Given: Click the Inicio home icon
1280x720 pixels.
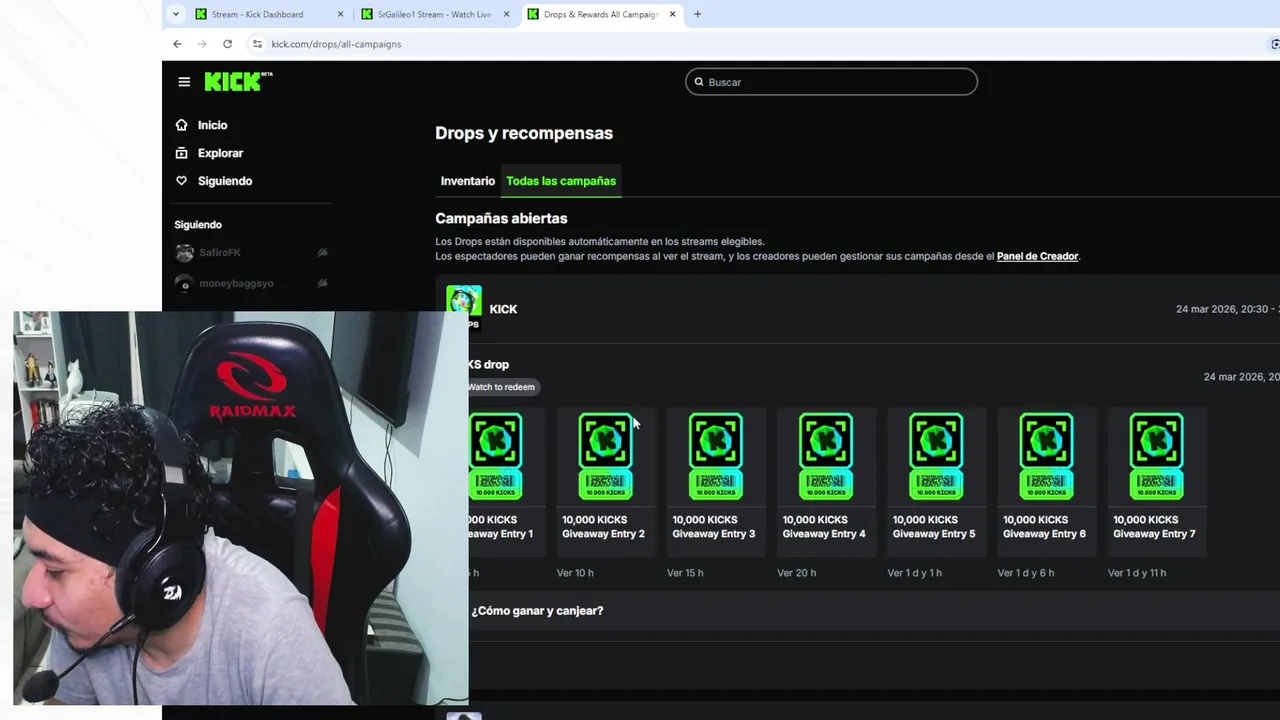Looking at the screenshot, I should 181,125.
